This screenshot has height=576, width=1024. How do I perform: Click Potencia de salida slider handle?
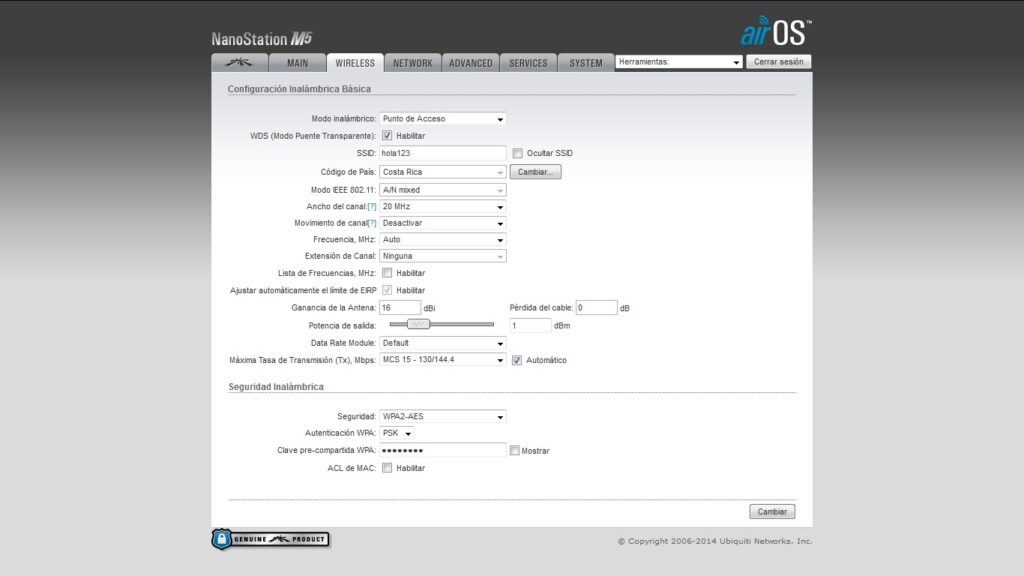[419, 324]
